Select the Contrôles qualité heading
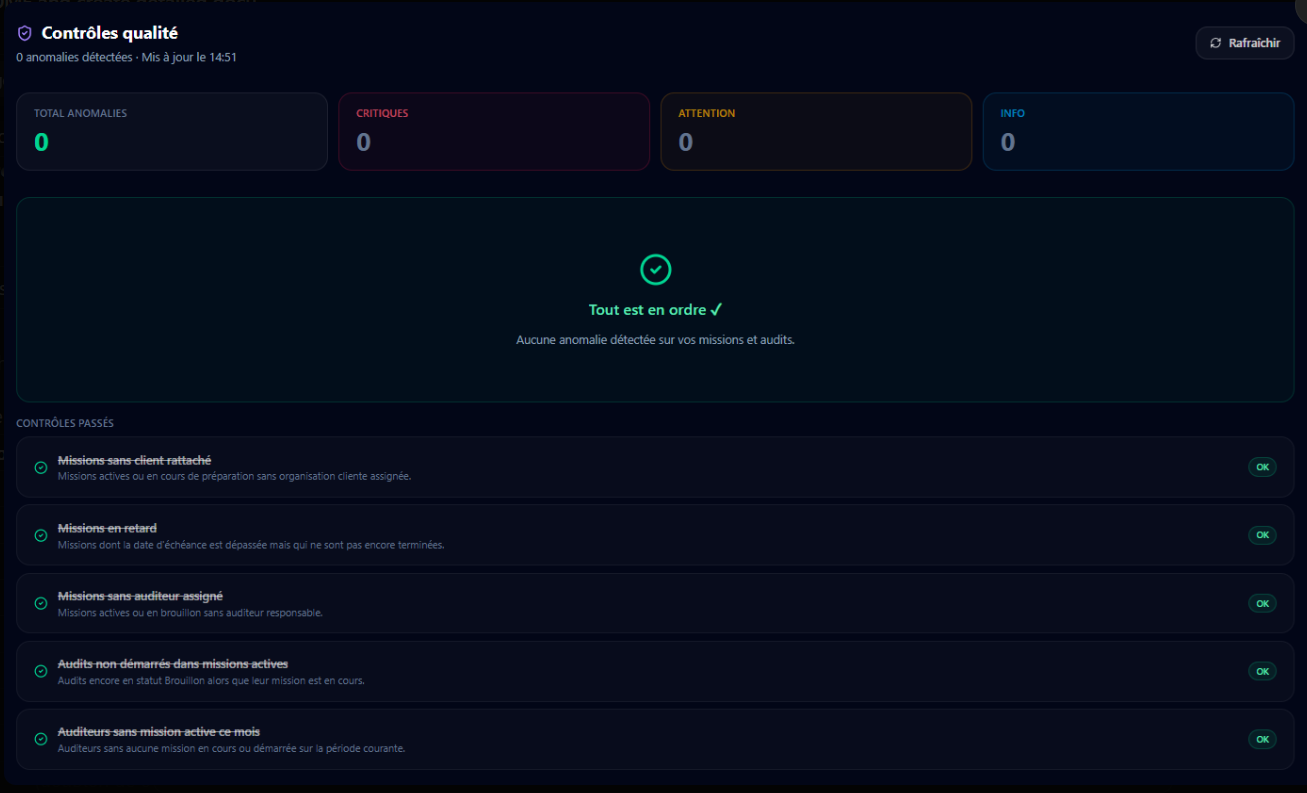The width and height of the screenshot is (1307, 793). pyautogui.click(x=110, y=34)
